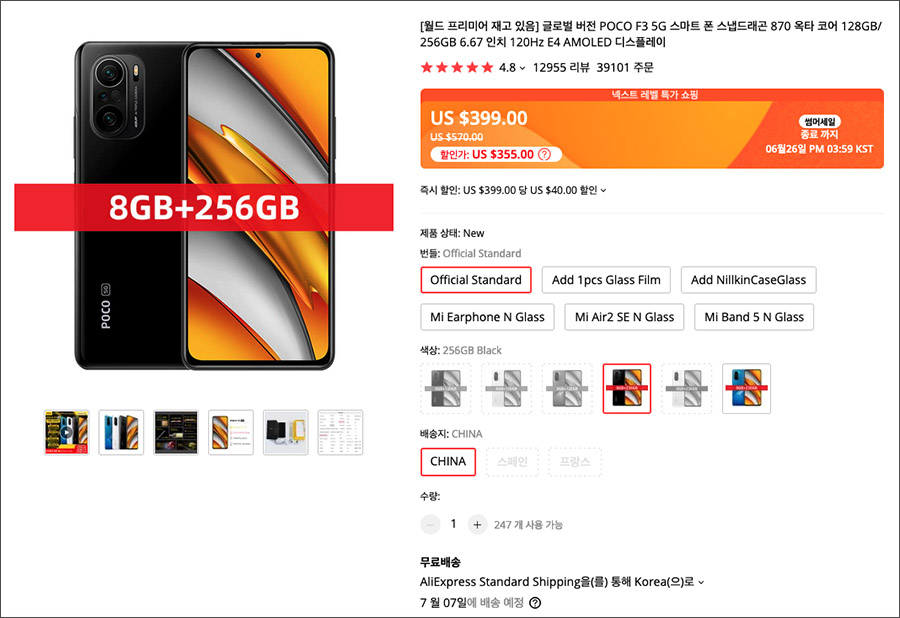
Task: Select the Official Standard bundle option
Action: click(x=476, y=280)
